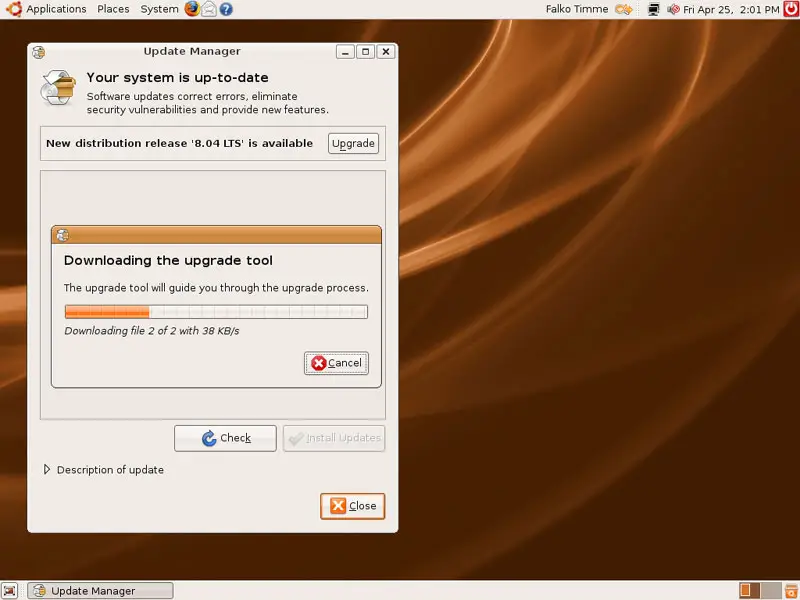Close the Update Manager with Close button
This screenshot has height=600, width=800.
[353, 506]
